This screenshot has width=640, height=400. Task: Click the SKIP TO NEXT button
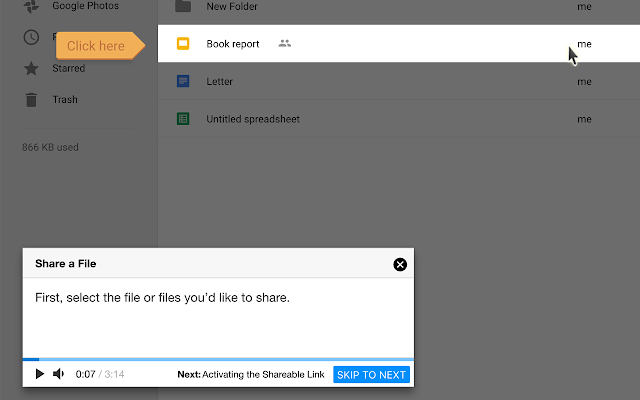click(371, 375)
